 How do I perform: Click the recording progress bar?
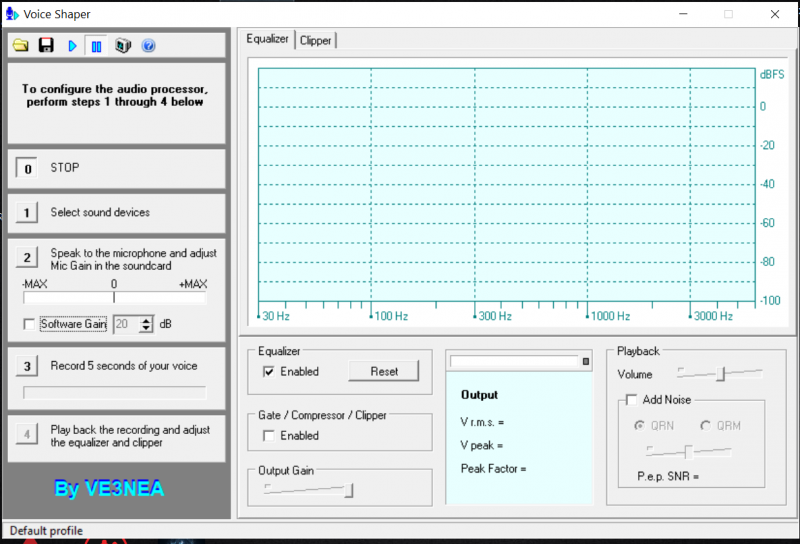click(x=114, y=392)
